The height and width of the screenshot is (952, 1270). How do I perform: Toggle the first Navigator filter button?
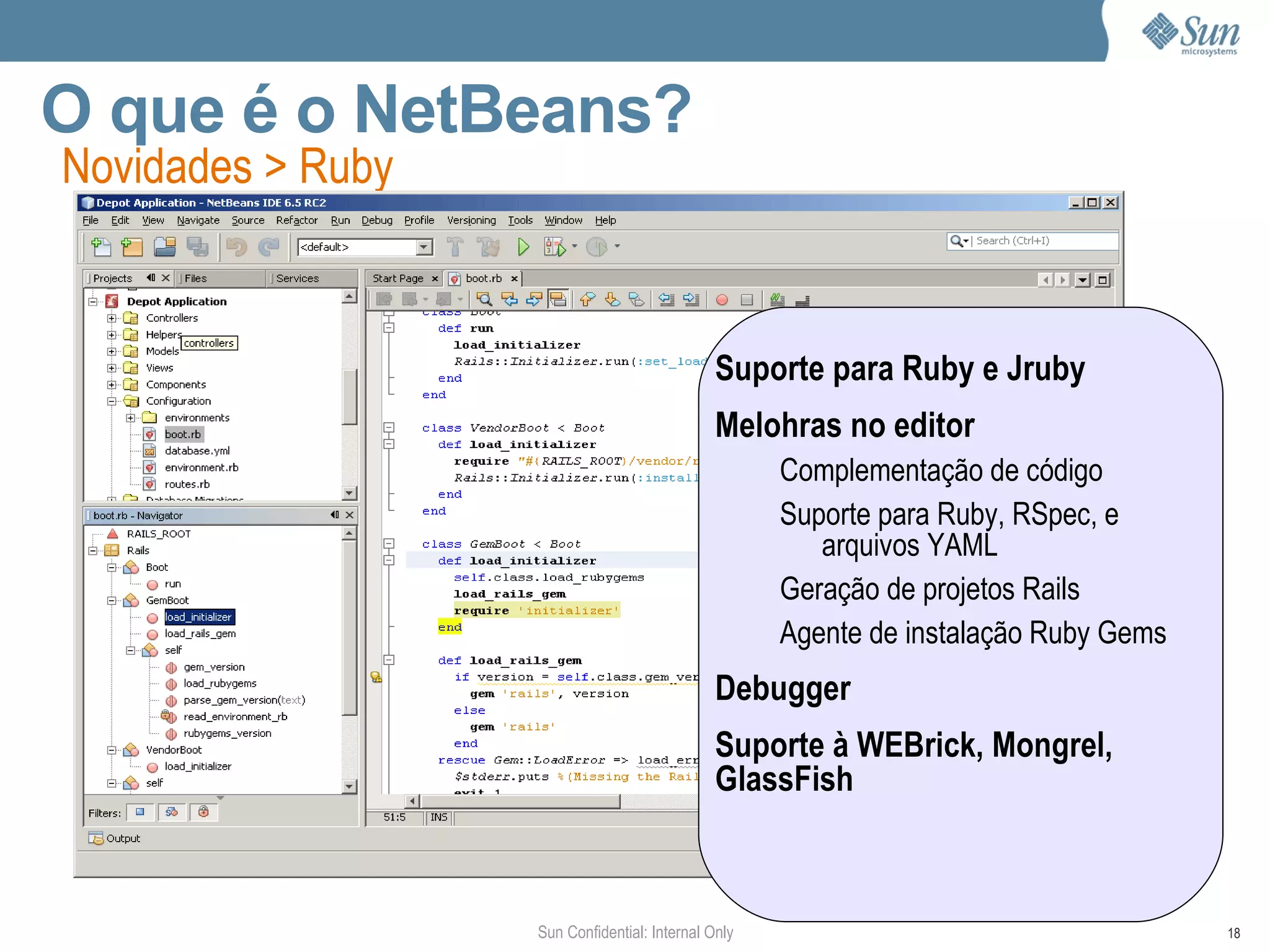140,812
